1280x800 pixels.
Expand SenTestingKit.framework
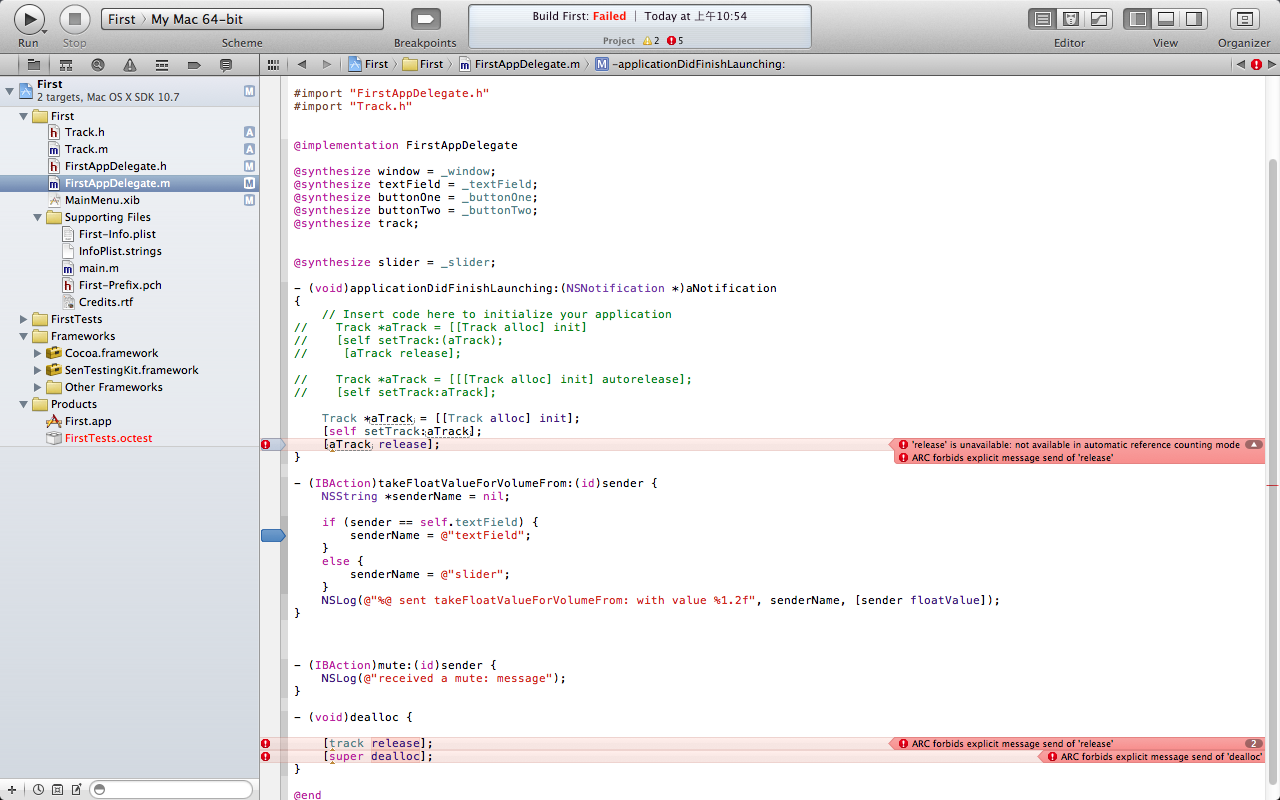coord(38,370)
